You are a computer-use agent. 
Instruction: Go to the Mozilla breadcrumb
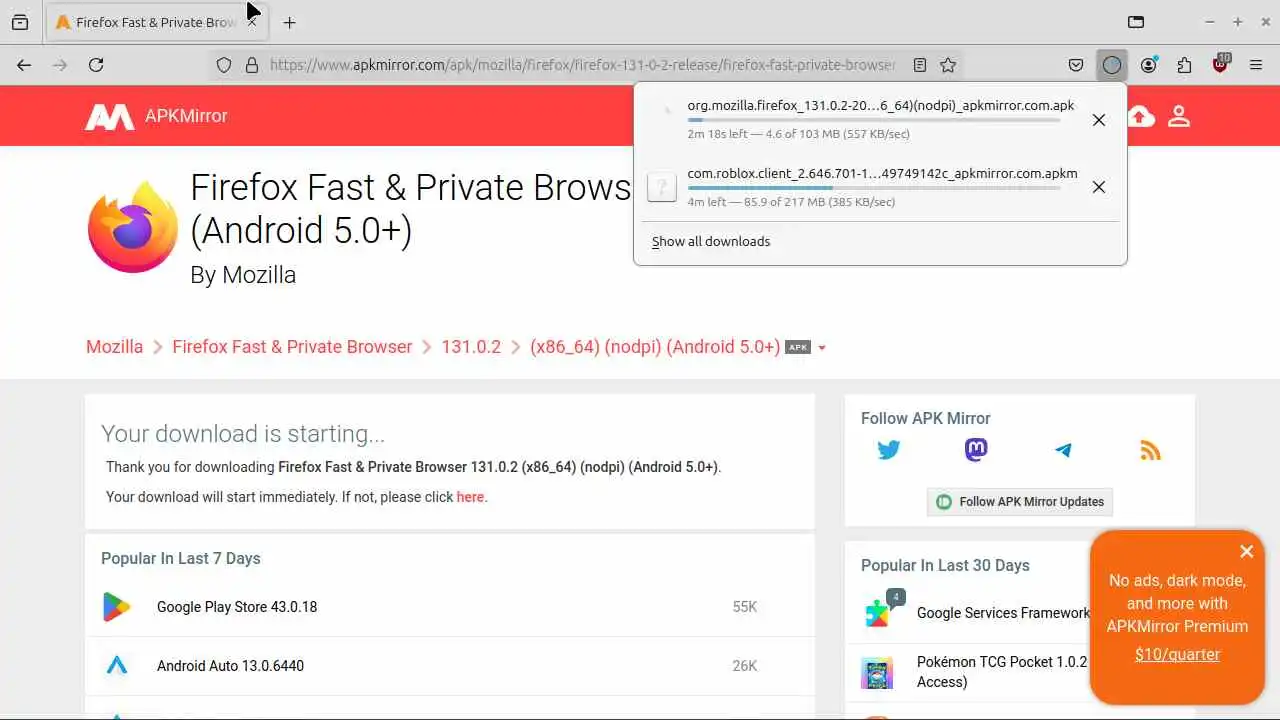pyautogui.click(x=114, y=347)
